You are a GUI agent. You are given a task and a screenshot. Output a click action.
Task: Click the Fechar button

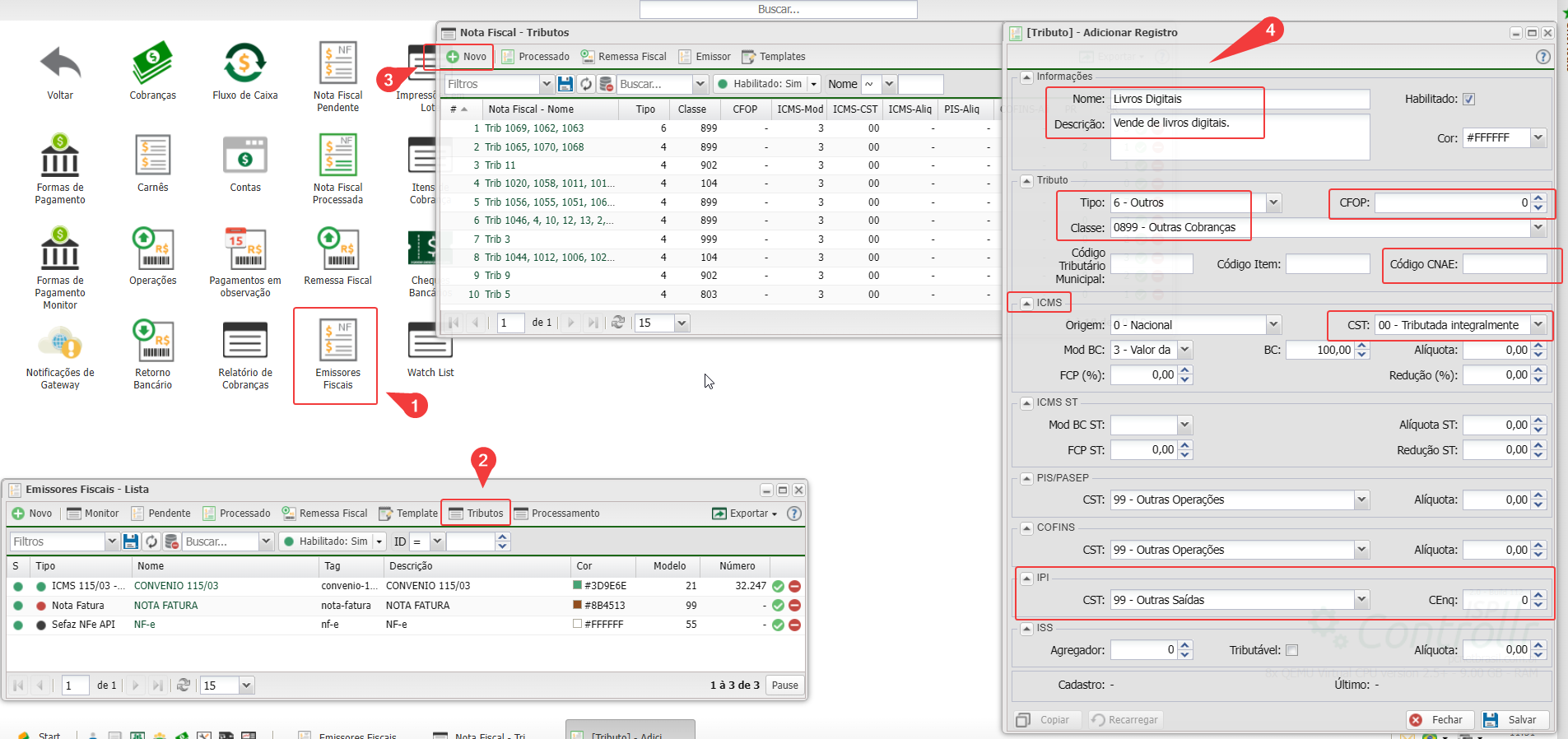click(x=1439, y=720)
